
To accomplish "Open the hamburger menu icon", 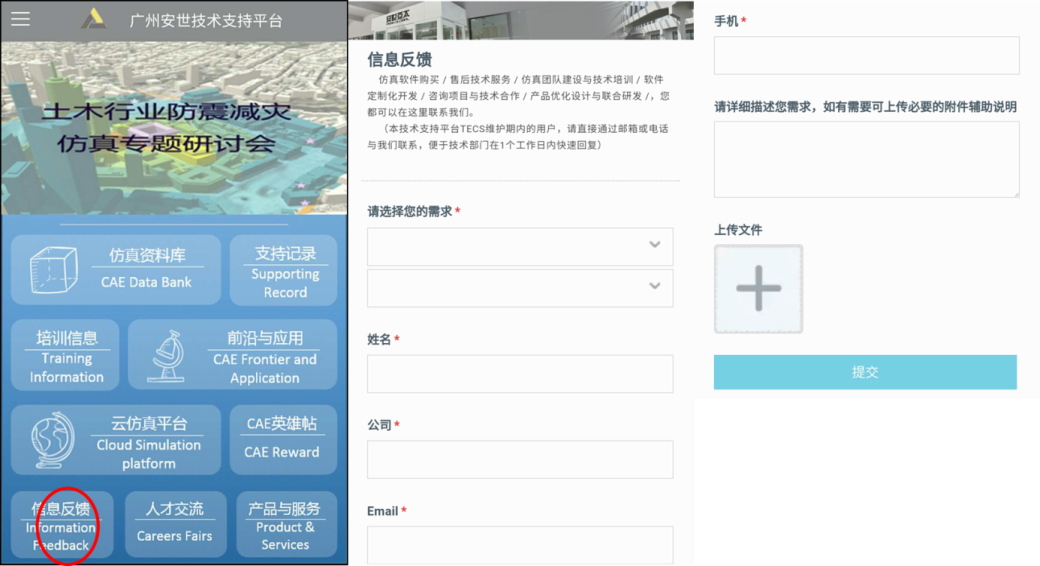I will [x=20, y=19].
